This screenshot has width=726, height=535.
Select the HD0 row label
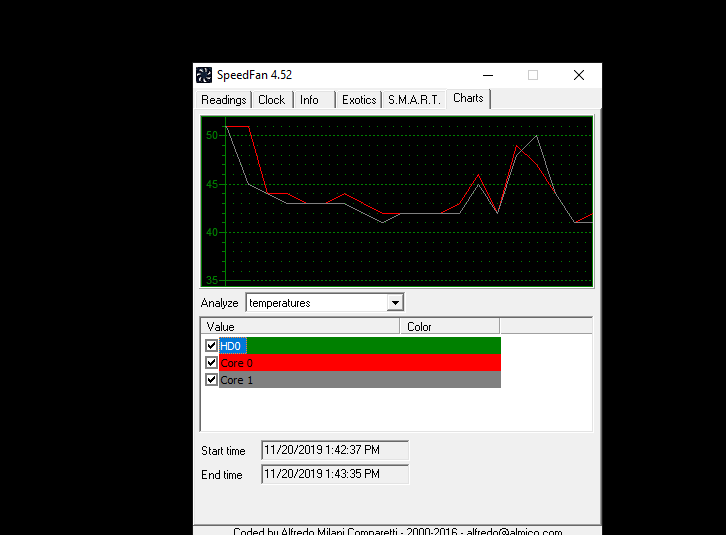[x=232, y=346]
